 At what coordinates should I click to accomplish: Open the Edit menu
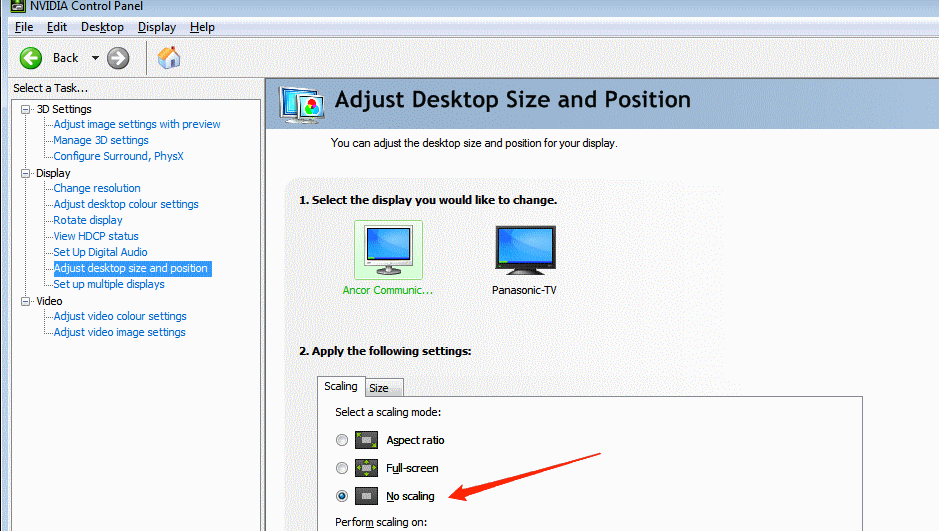point(57,27)
